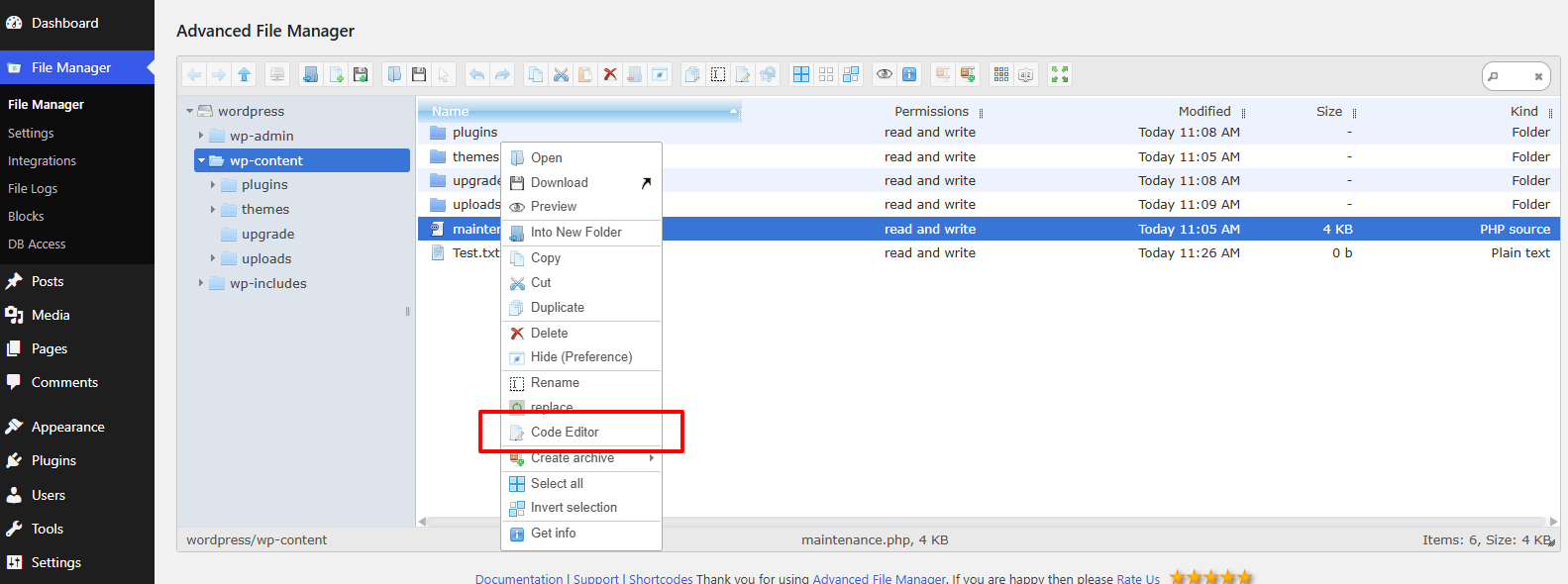Viewport: 1568px width, 584px height.
Task: Click the Cut scissors icon in toolbar
Action: click(561, 74)
